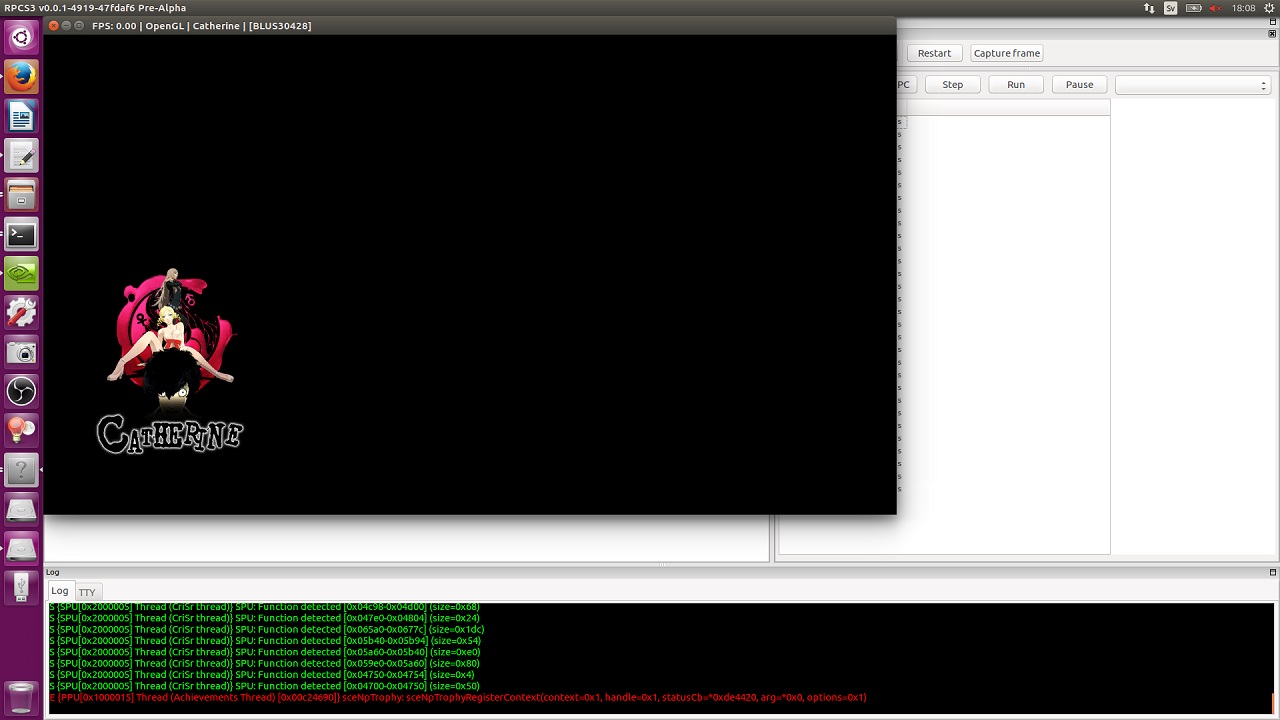Select log line with size=0xe0
The image size is (1280, 720).
264,652
